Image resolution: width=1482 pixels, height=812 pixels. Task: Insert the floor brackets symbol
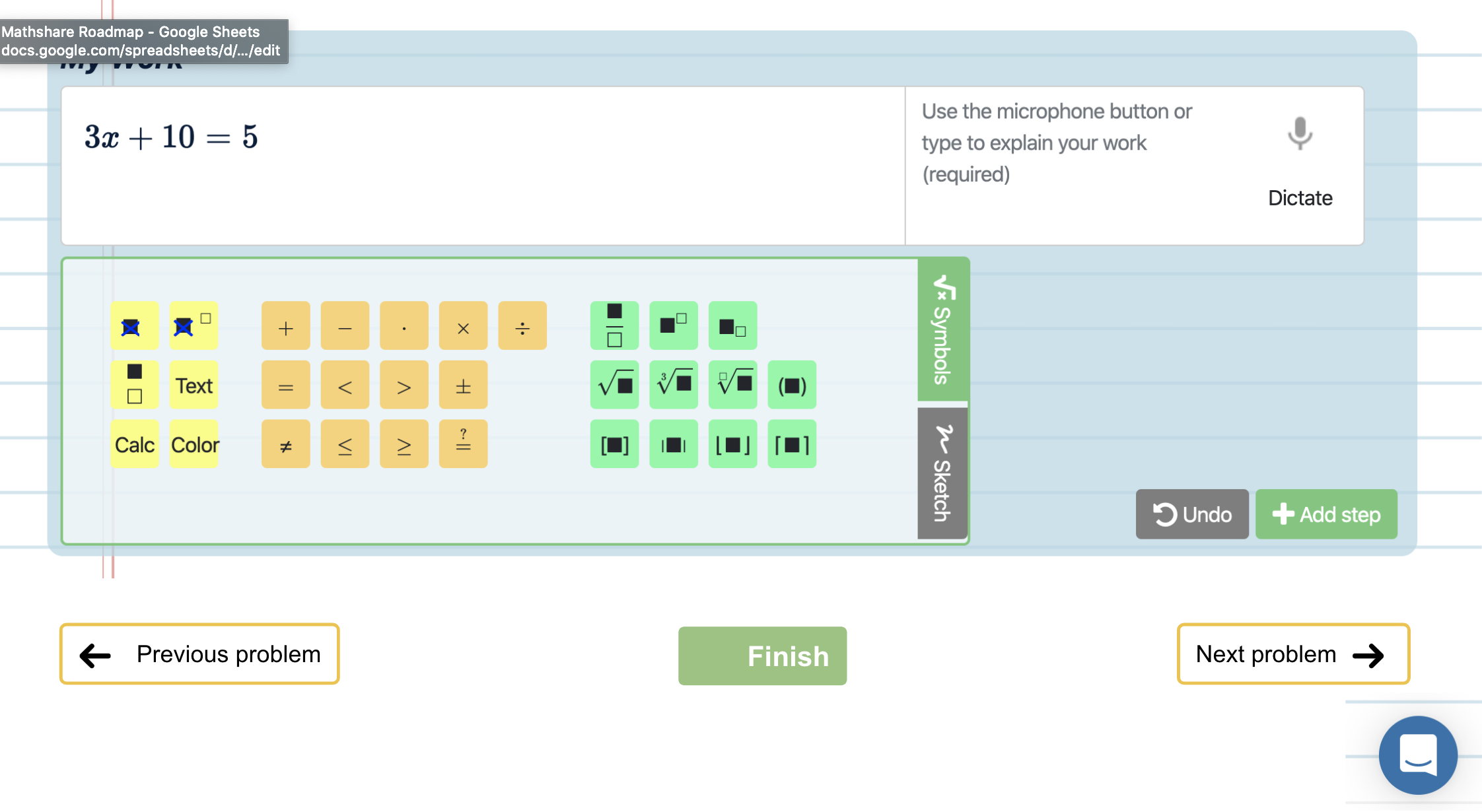click(732, 444)
